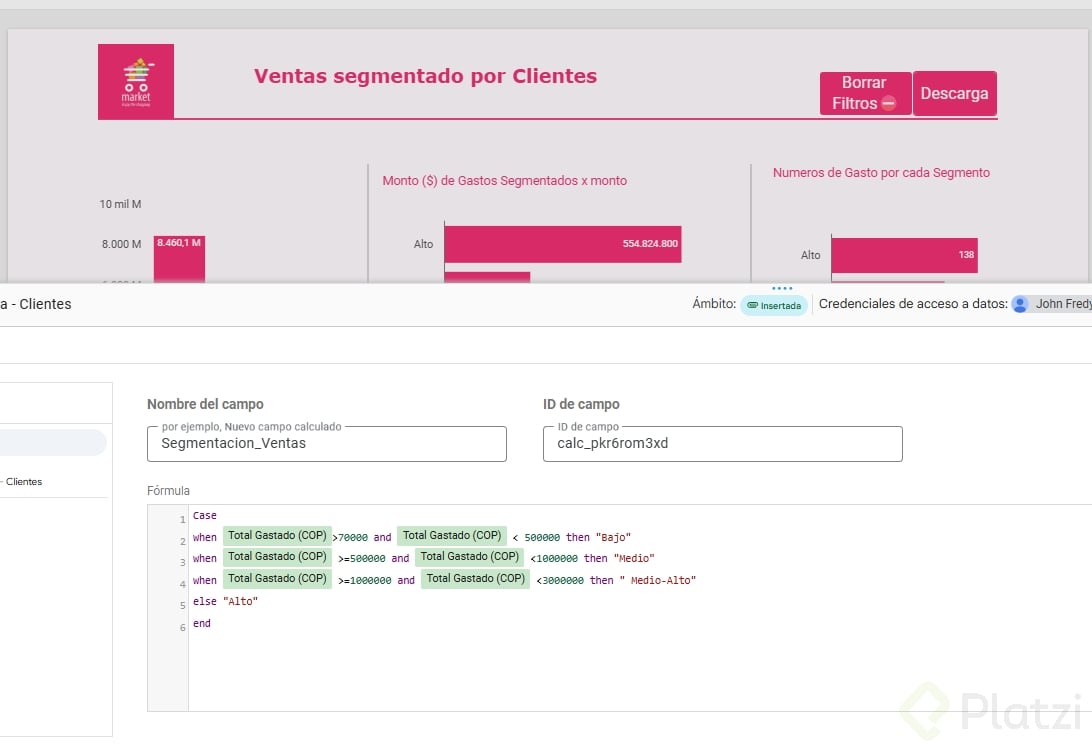Focus the ID de campo text box
Viewport: 1092px width, 749px height.
point(722,443)
